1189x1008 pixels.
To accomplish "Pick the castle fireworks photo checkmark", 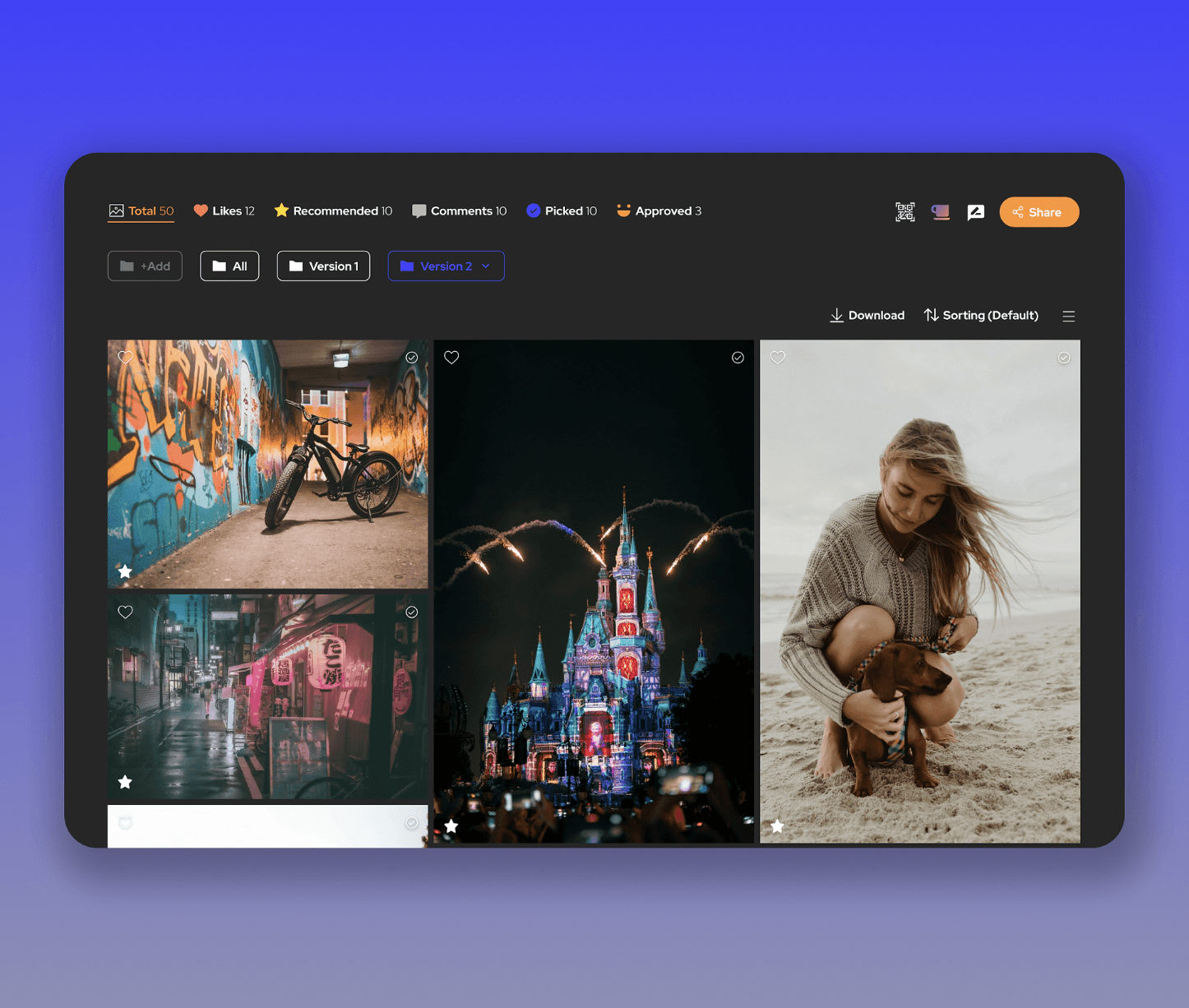I will coord(738,358).
